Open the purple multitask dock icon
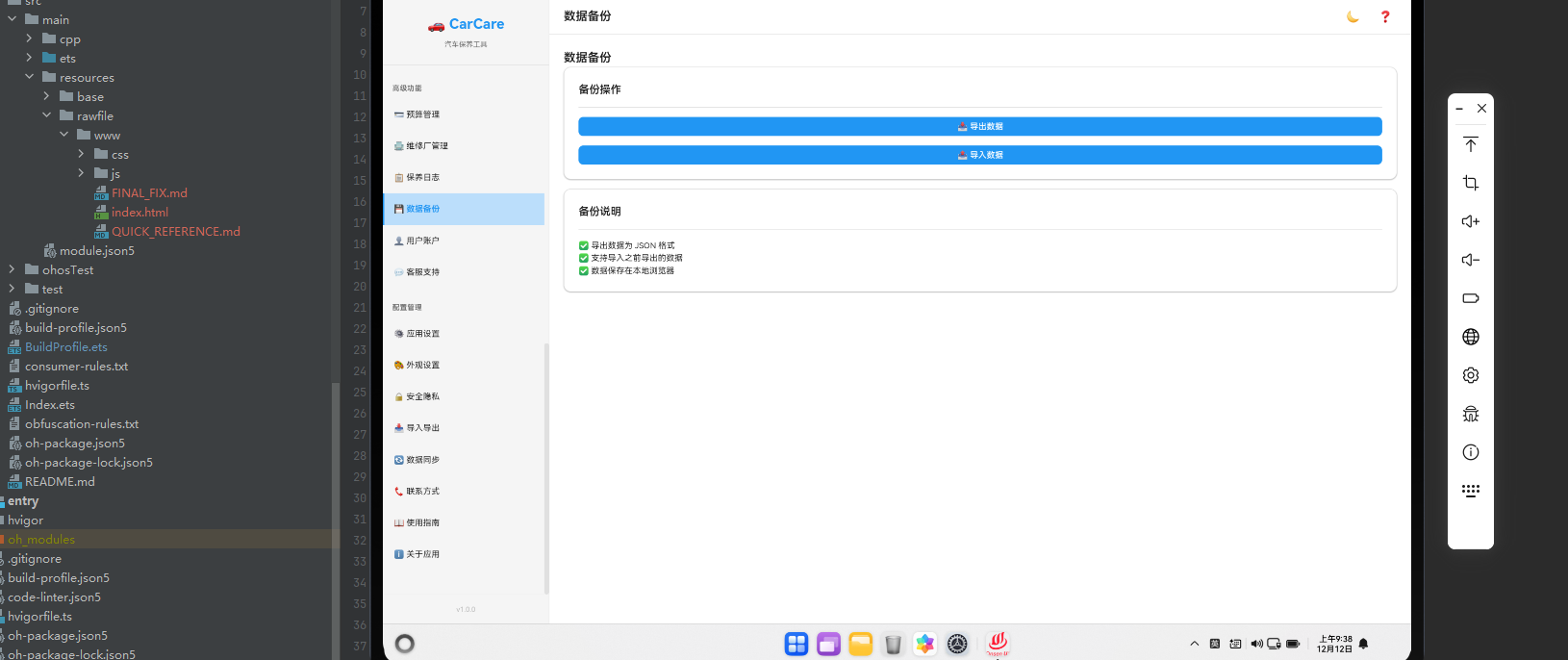The width and height of the screenshot is (1568, 660). [828, 644]
